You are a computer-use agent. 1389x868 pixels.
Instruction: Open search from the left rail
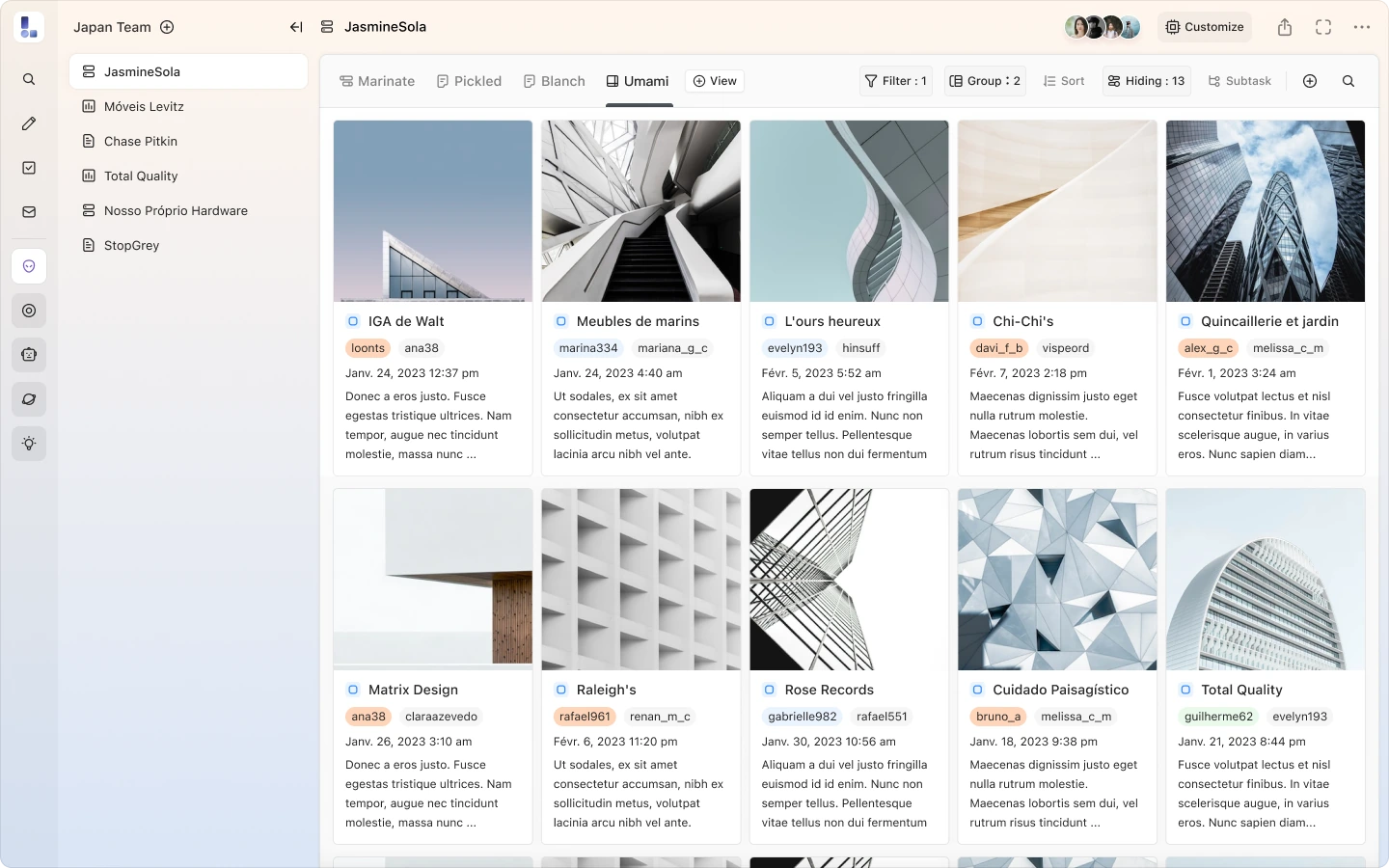click(29, 79)
